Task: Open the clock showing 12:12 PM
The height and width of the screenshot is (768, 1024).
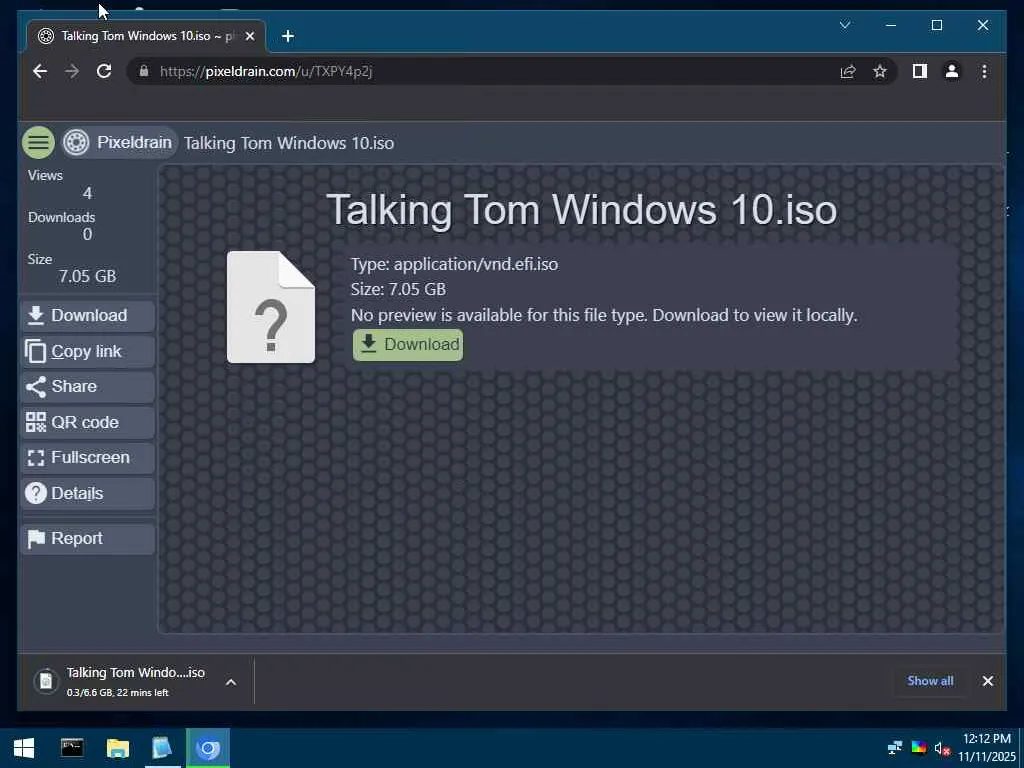Action: pos(986,748)
